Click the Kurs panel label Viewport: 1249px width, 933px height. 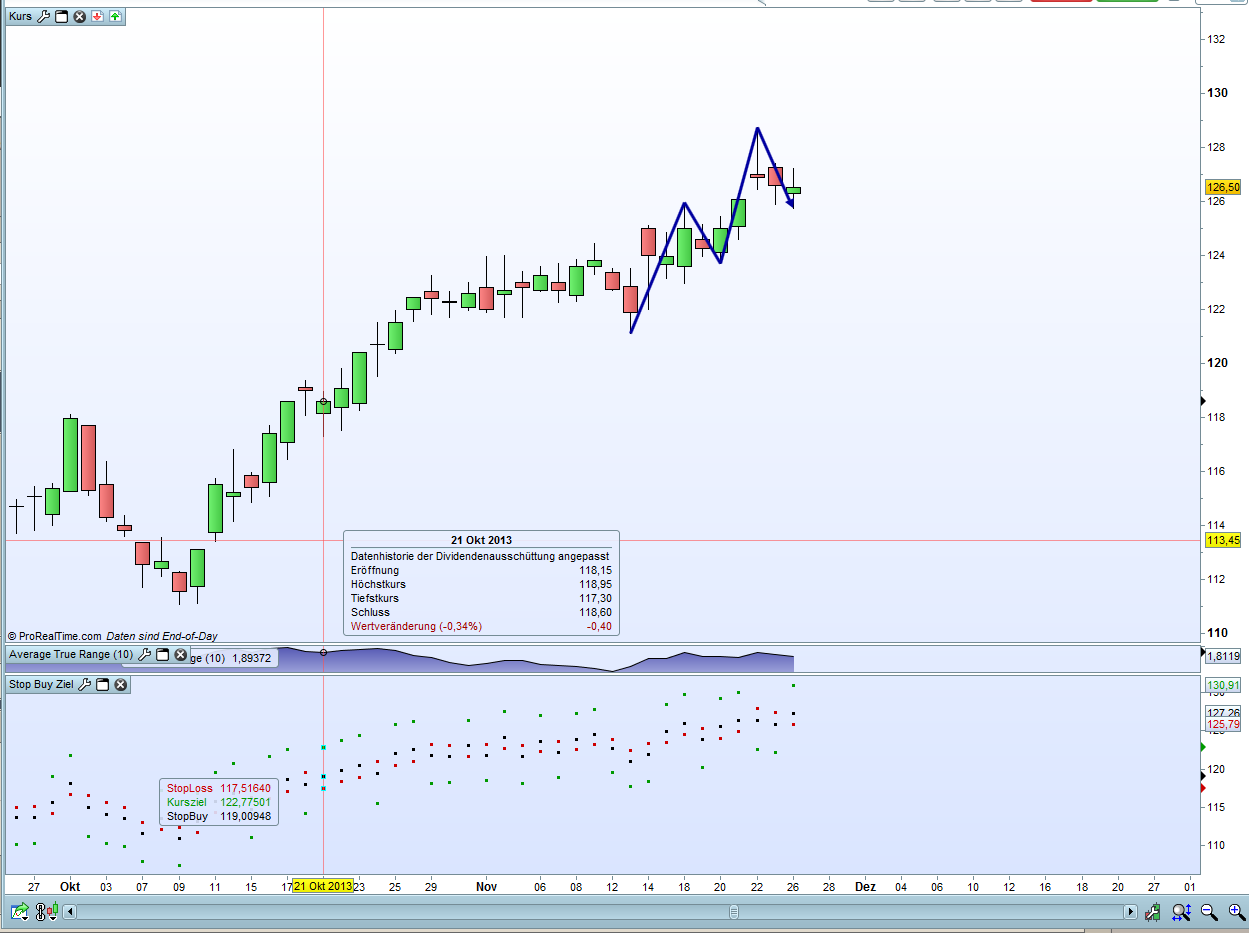(20, 17)
